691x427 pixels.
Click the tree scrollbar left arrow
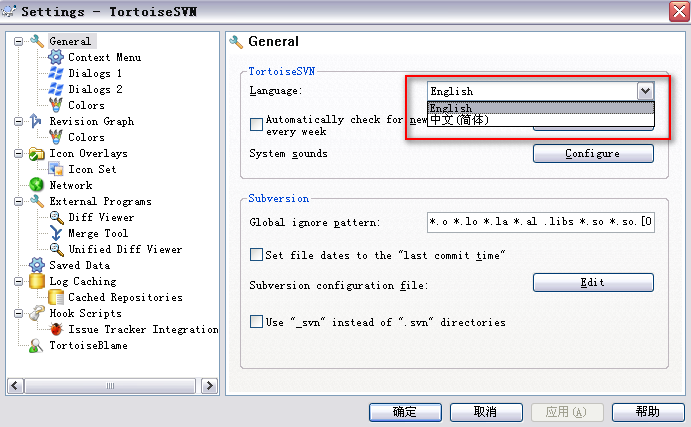click(x=15, y=386)
